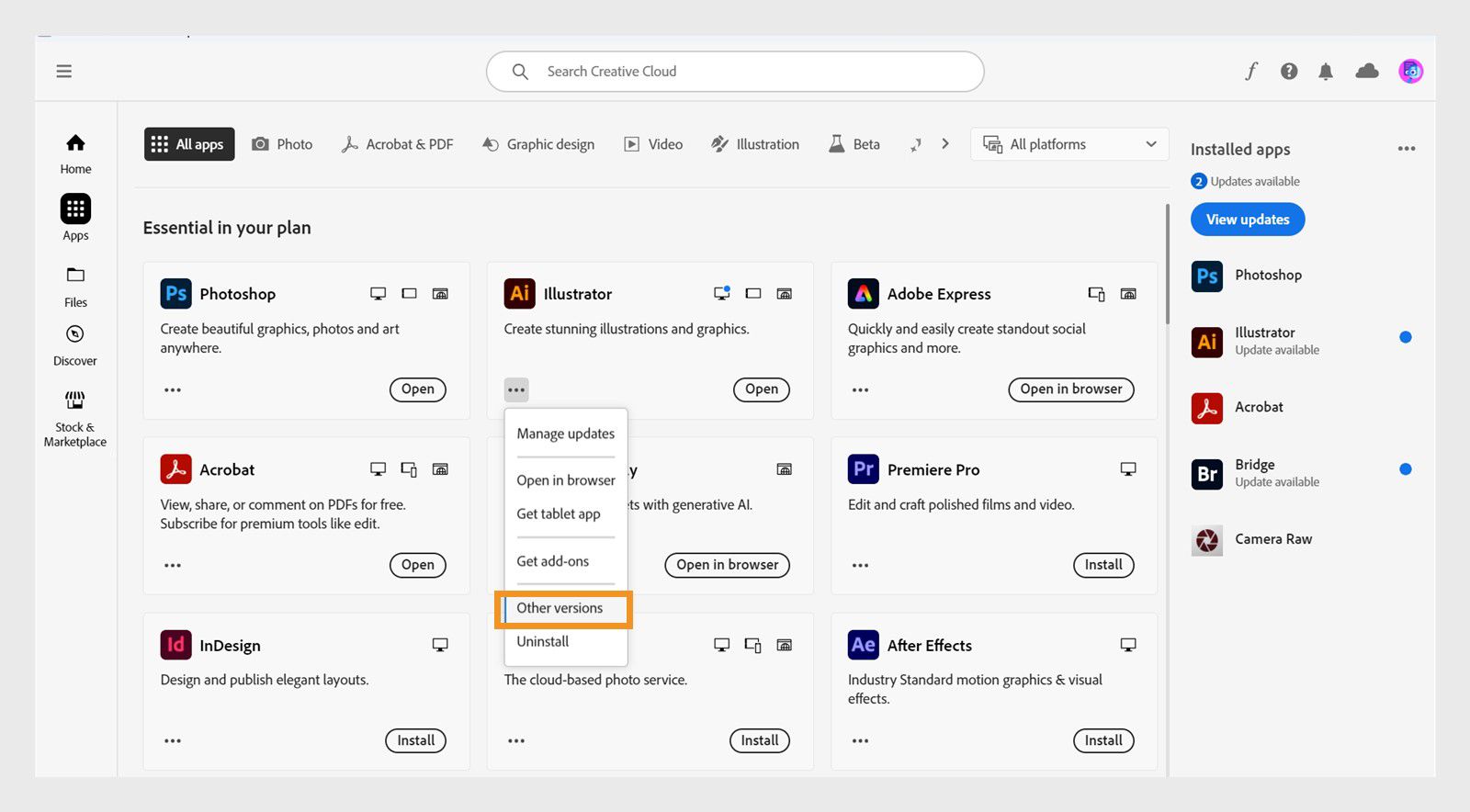Open Acrobat card more options ellipsis

pos(173,565)
